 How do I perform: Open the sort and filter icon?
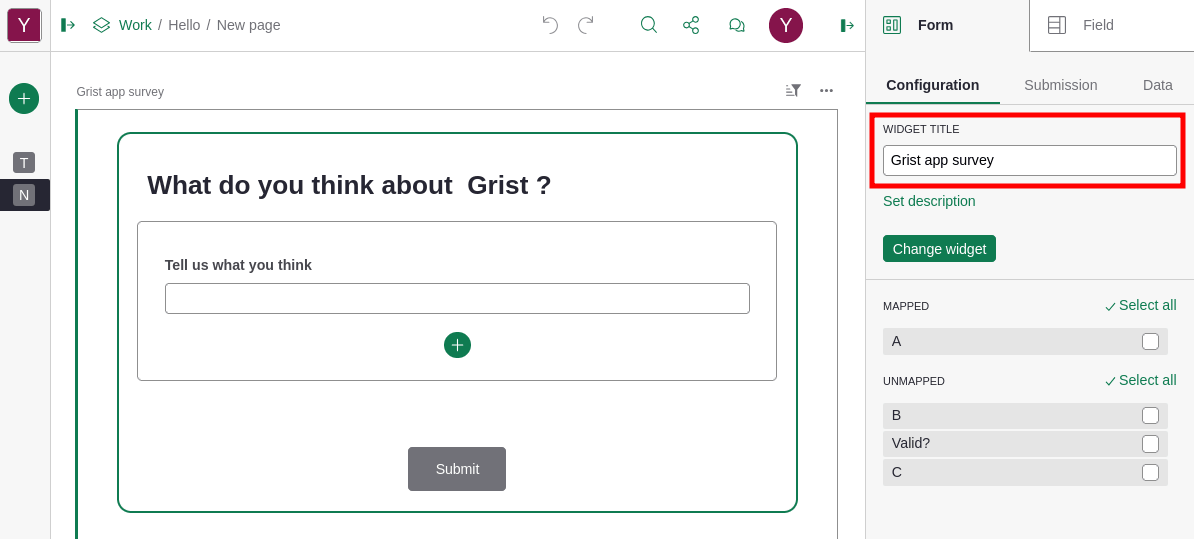(x=793, y=91)
